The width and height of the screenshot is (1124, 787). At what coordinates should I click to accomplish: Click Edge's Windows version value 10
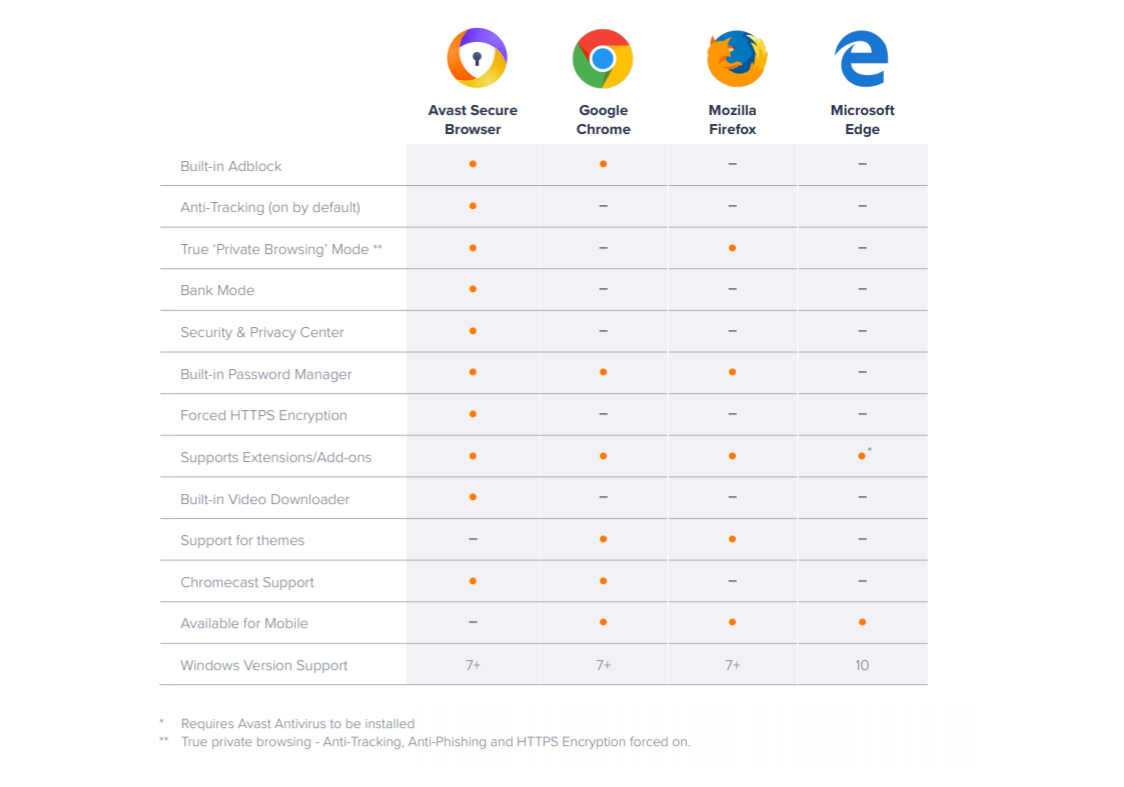(862, 665)
